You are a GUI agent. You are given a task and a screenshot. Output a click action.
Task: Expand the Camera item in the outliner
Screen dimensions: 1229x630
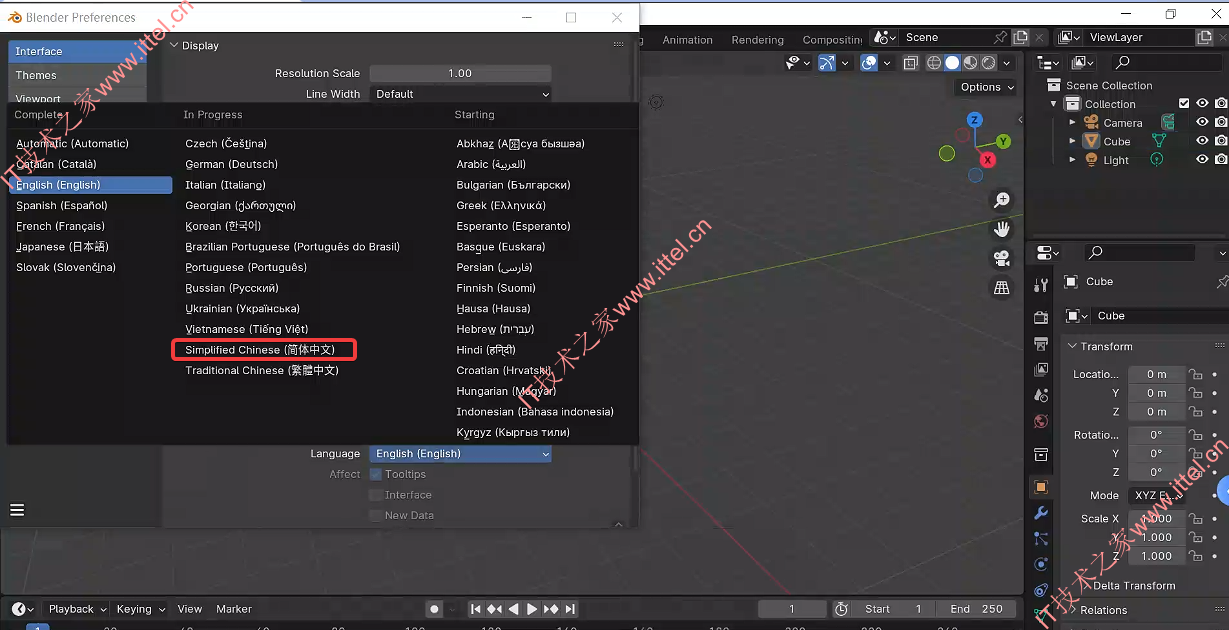tap(1073, 123)
